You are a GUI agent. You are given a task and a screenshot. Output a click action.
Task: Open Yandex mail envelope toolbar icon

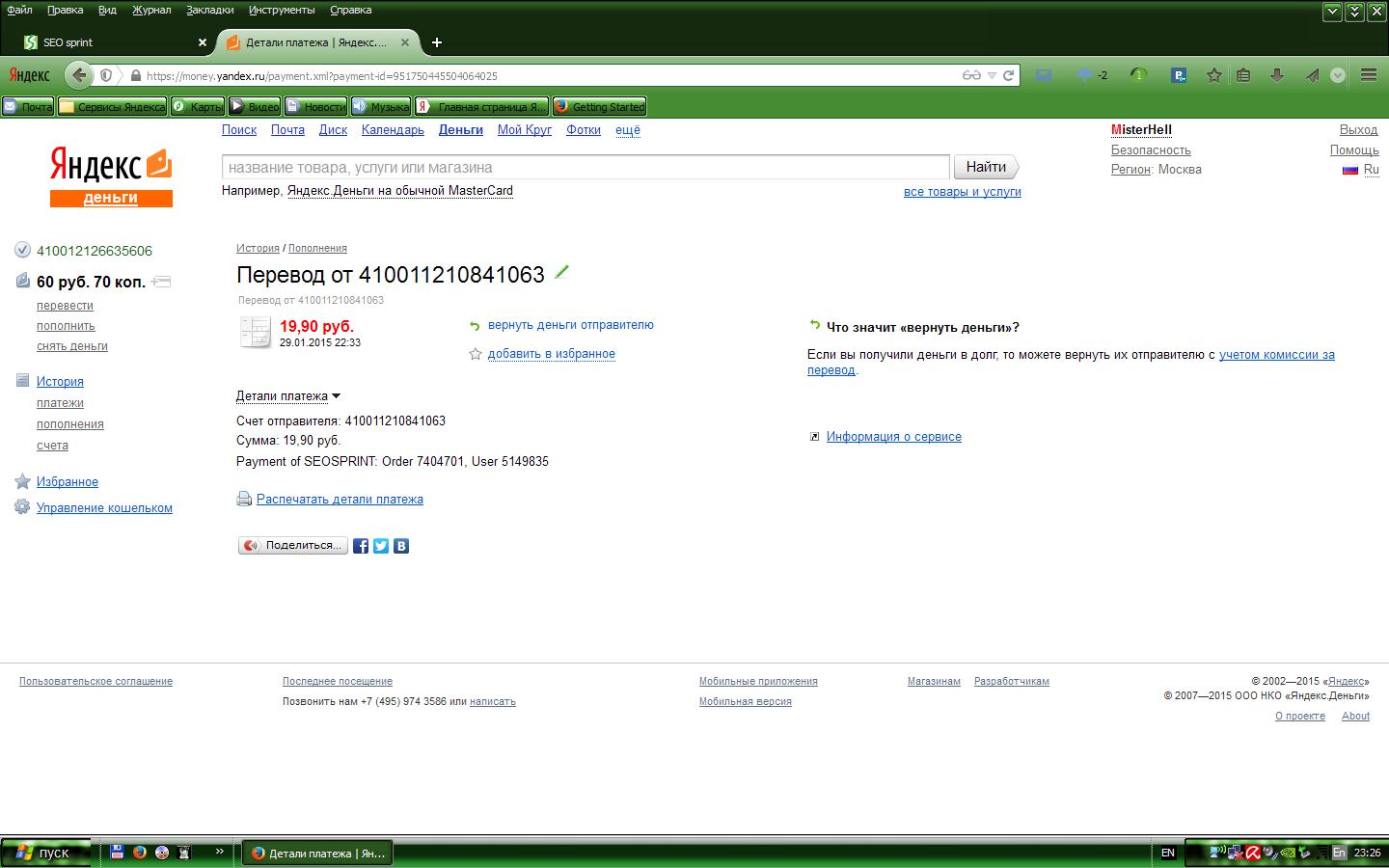(x=1044, y=75)
